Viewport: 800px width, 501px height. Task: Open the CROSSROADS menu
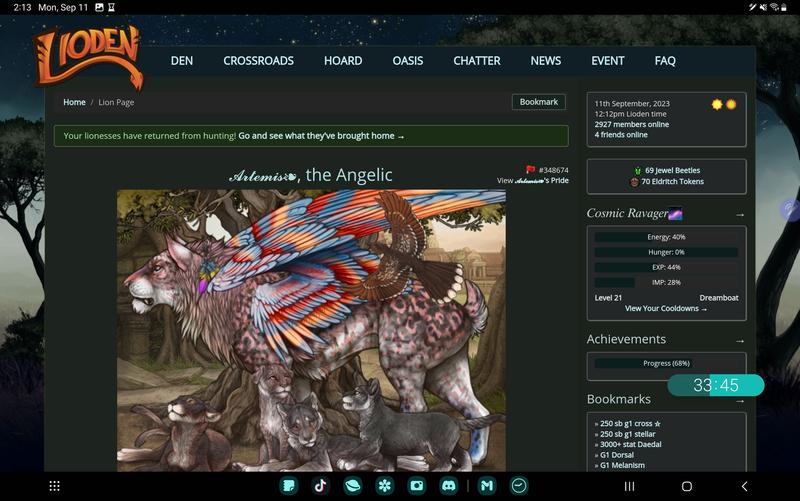(x=258, y=61)
